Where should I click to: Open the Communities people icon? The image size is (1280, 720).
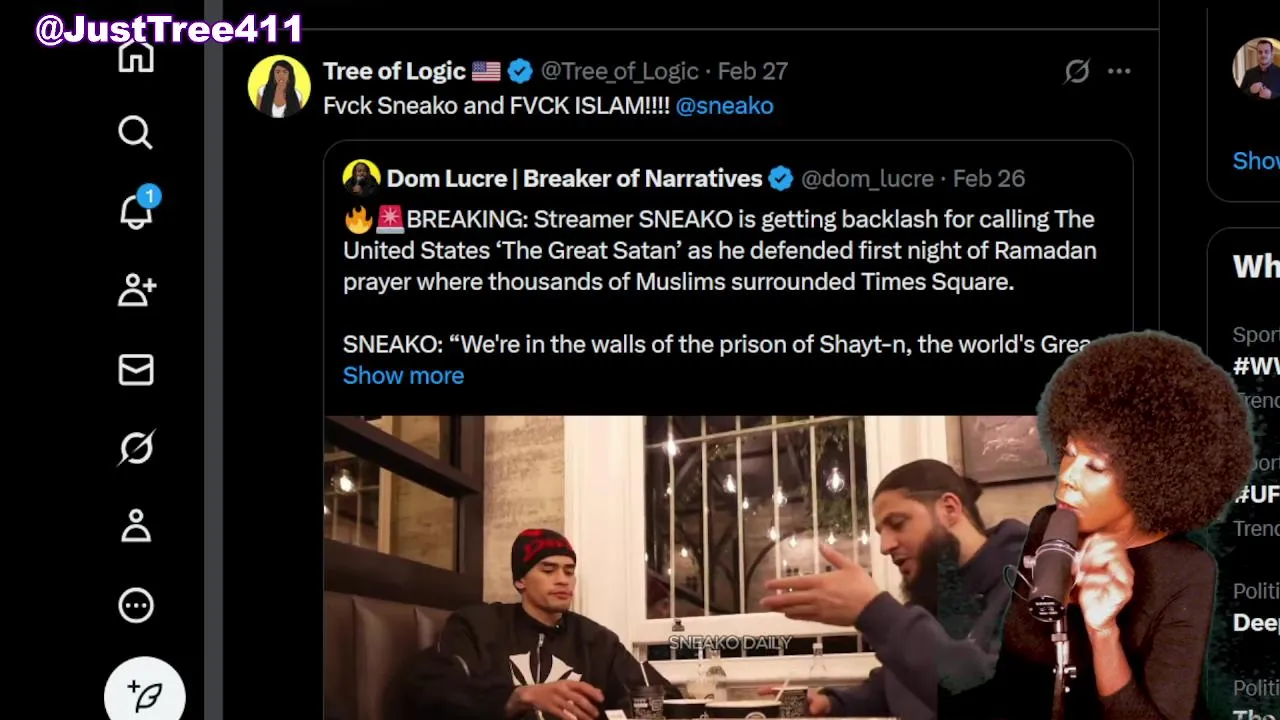click(137, 290)
